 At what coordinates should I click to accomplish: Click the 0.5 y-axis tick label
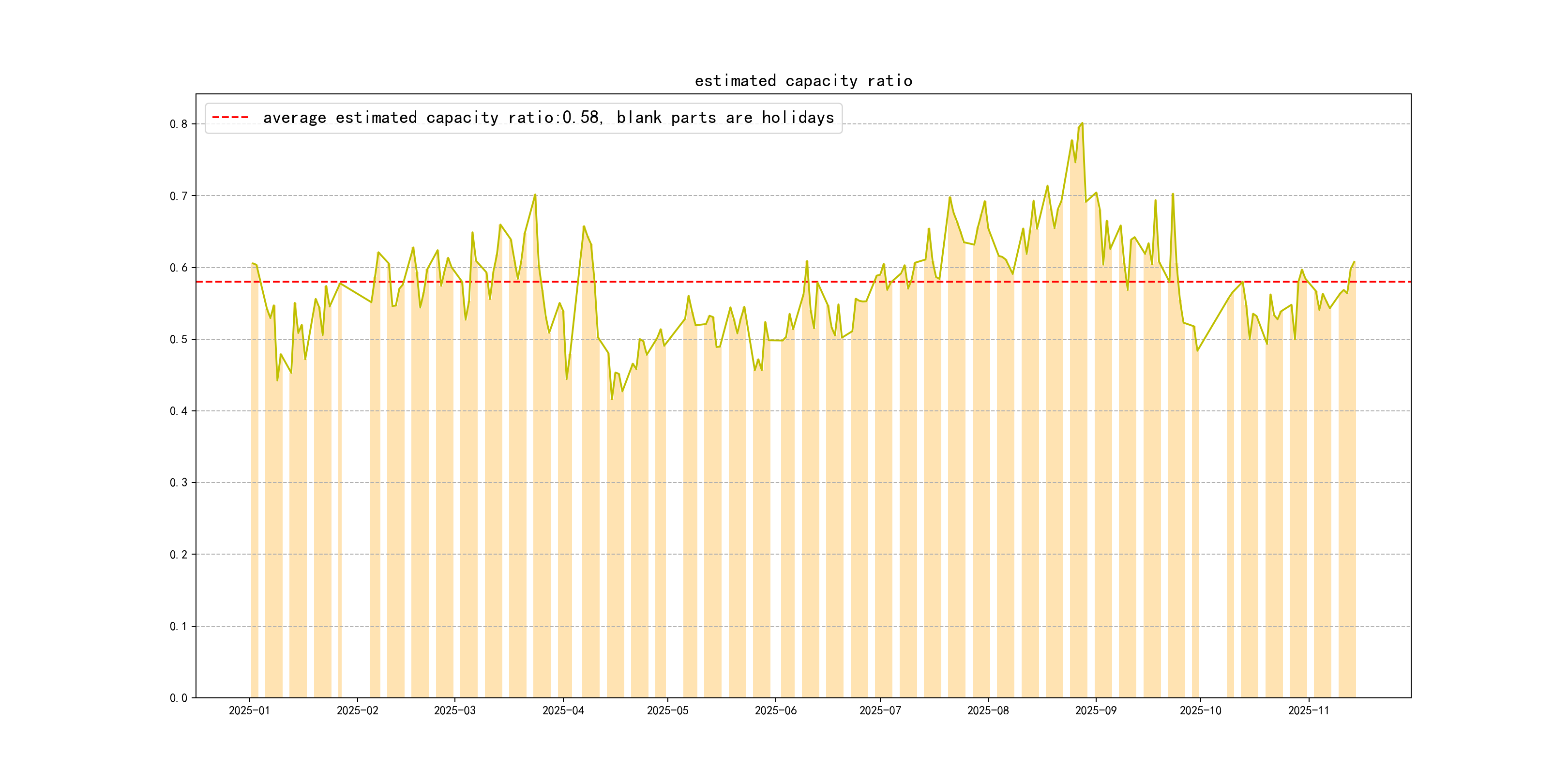179,339
